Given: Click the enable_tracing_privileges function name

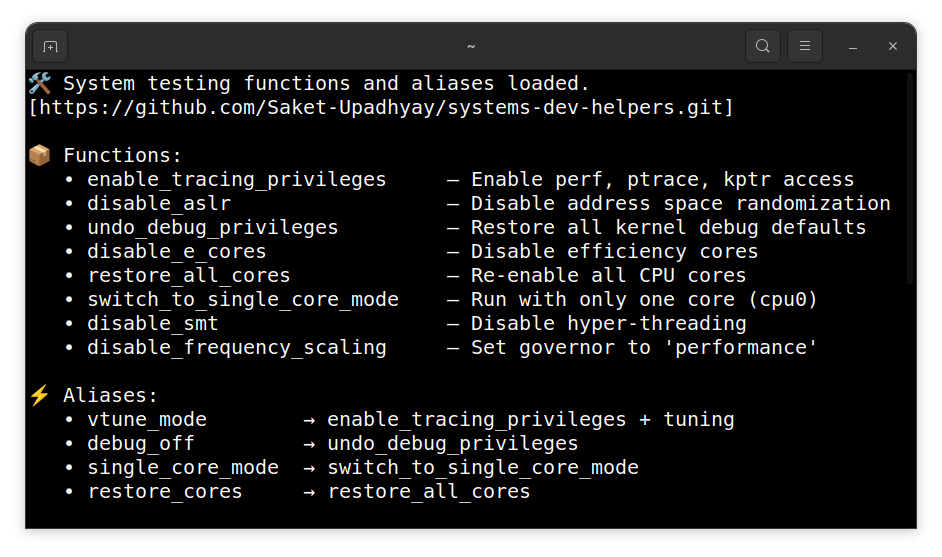Looking at the screenshot, I should (236, 180).
